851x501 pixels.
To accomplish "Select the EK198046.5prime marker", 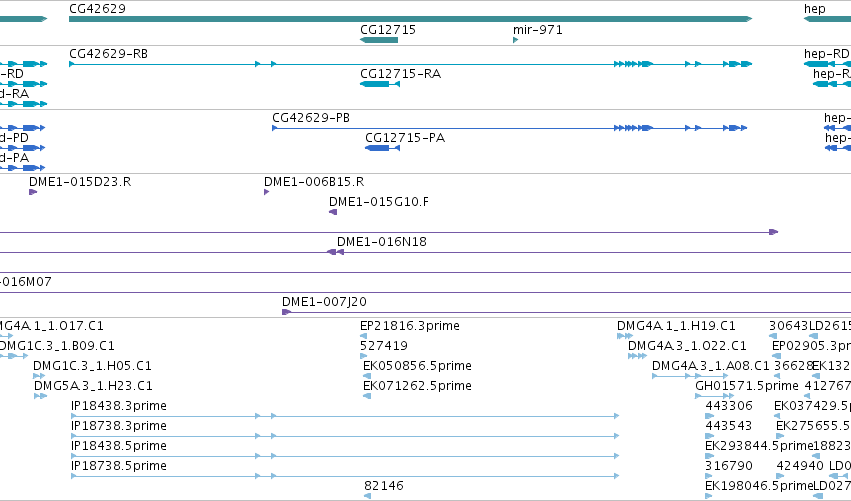I will pos(709,496).
